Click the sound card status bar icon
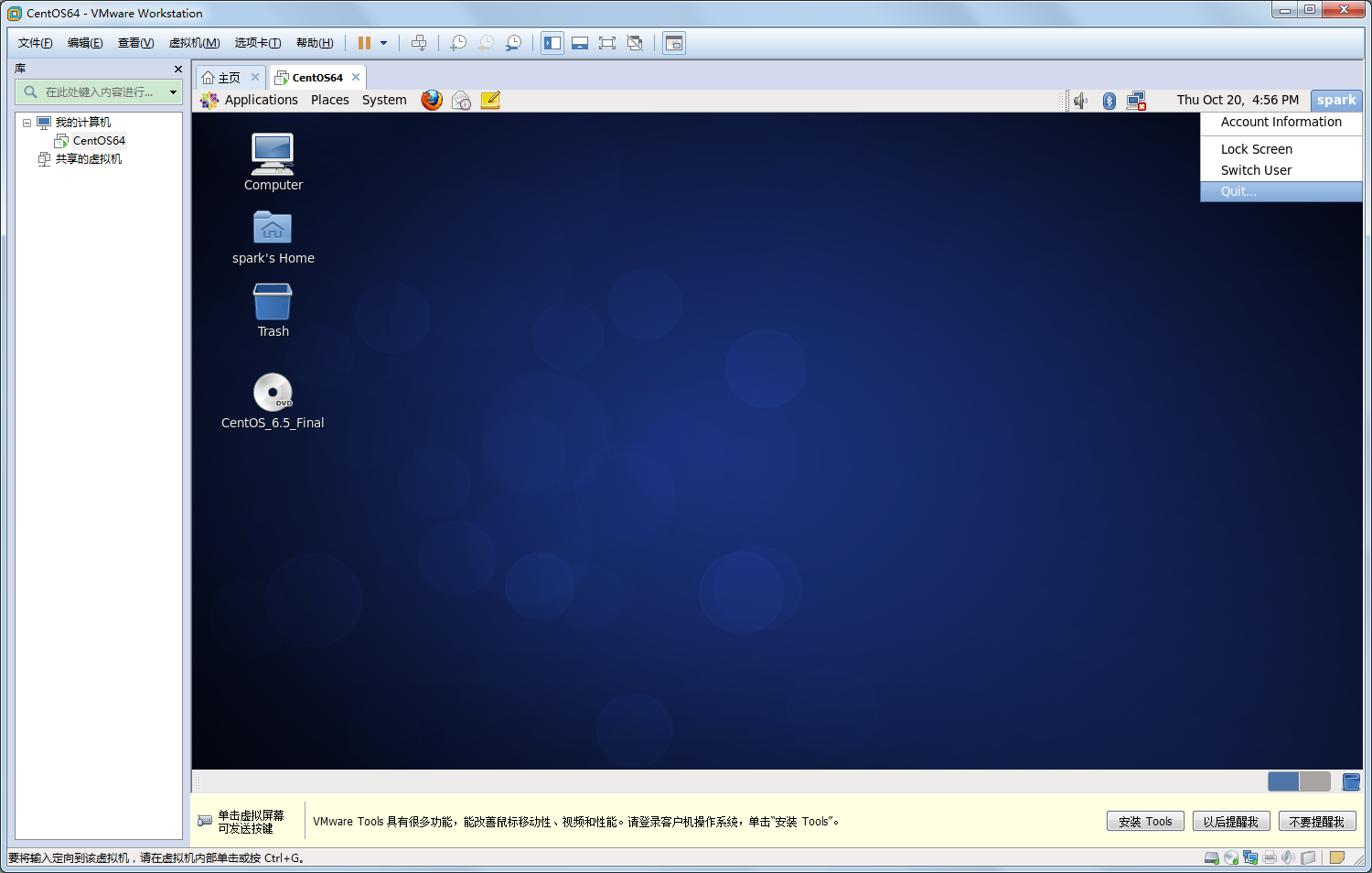The image size is (1372, 873). point(1289,858)
